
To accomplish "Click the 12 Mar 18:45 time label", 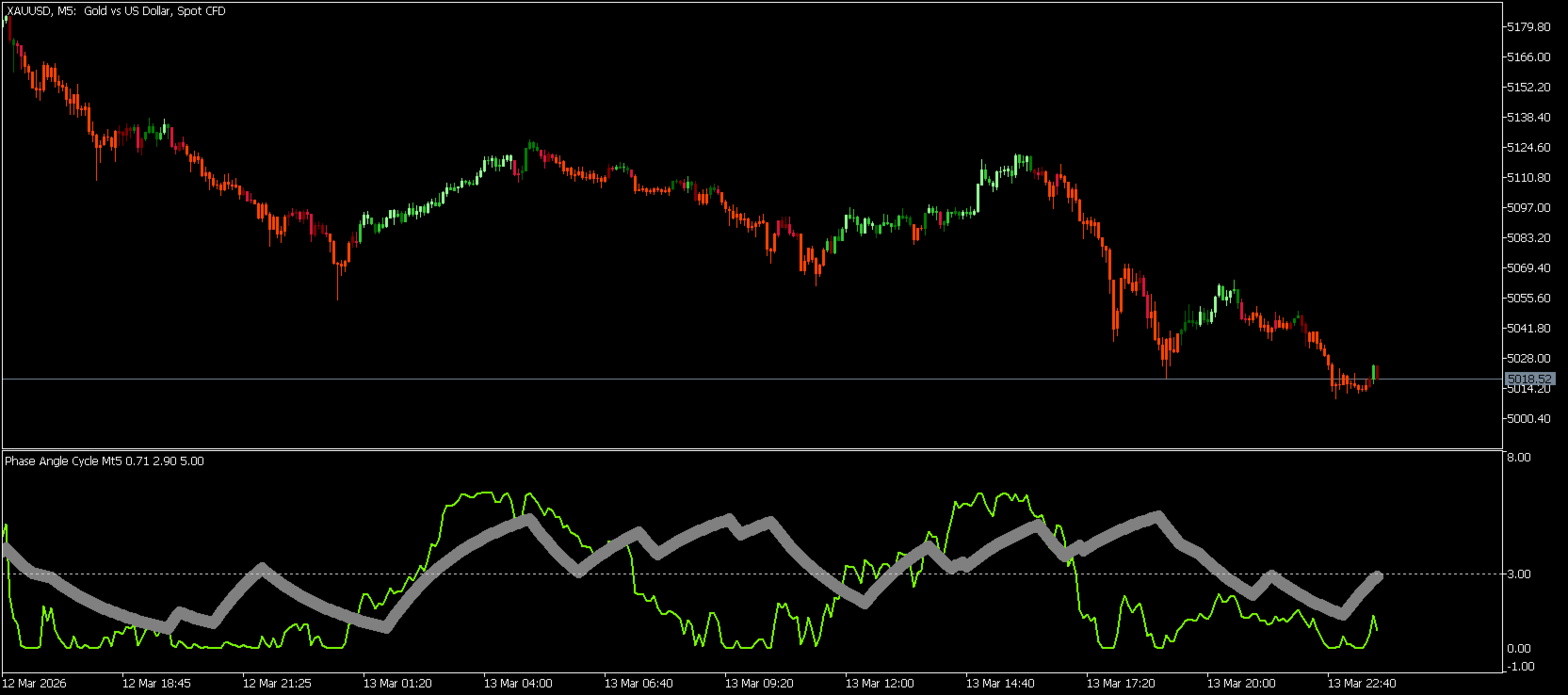I will pos(156,684).
